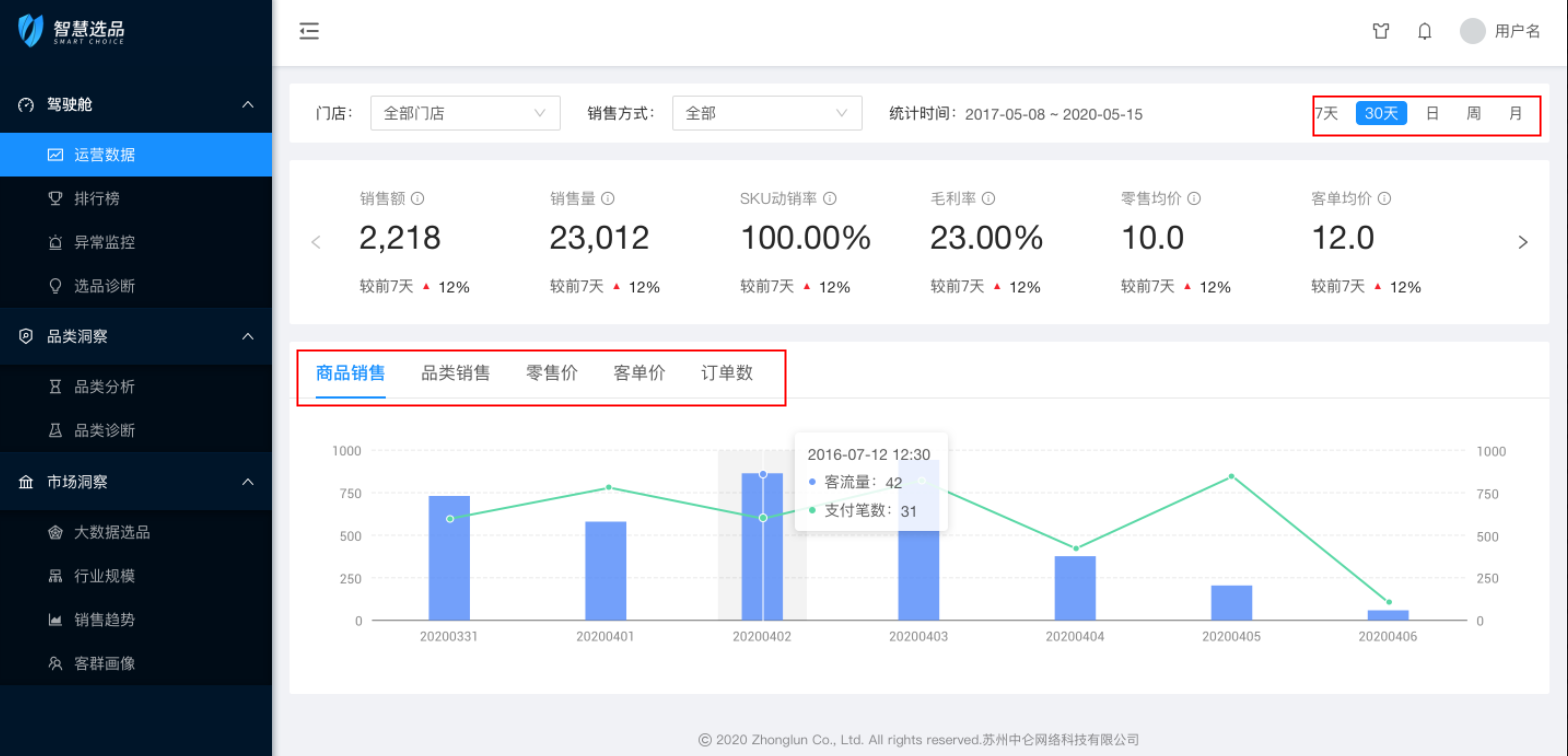This screenshot has width=1568, height=756.
Task: Select the 月 time range option
Action: tap(1516, 114)
